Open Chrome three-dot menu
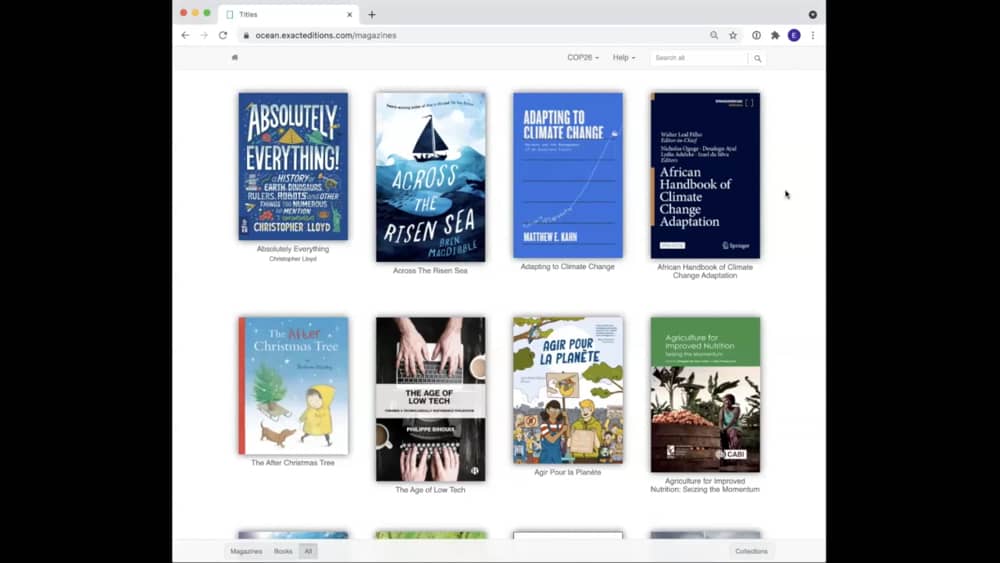The height and width of the screenshot is (563, 1000). (812, 35)
